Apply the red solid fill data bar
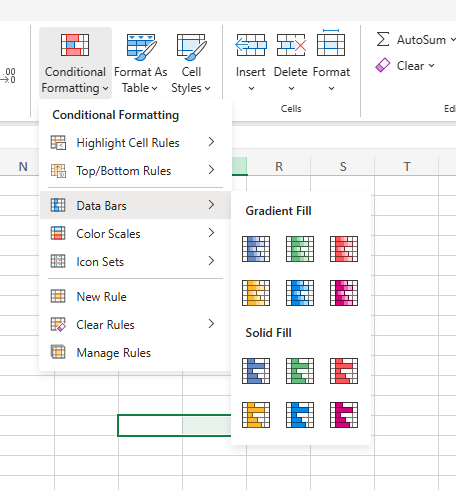 point(344,371)
